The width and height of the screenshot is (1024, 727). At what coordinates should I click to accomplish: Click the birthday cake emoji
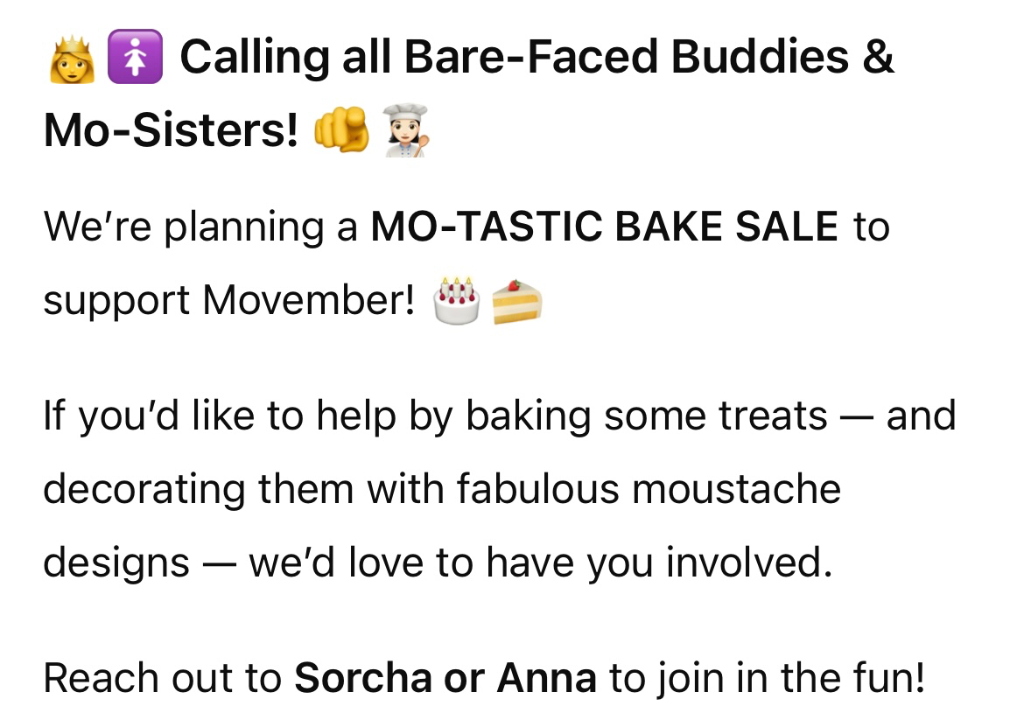tap(456, 300)
